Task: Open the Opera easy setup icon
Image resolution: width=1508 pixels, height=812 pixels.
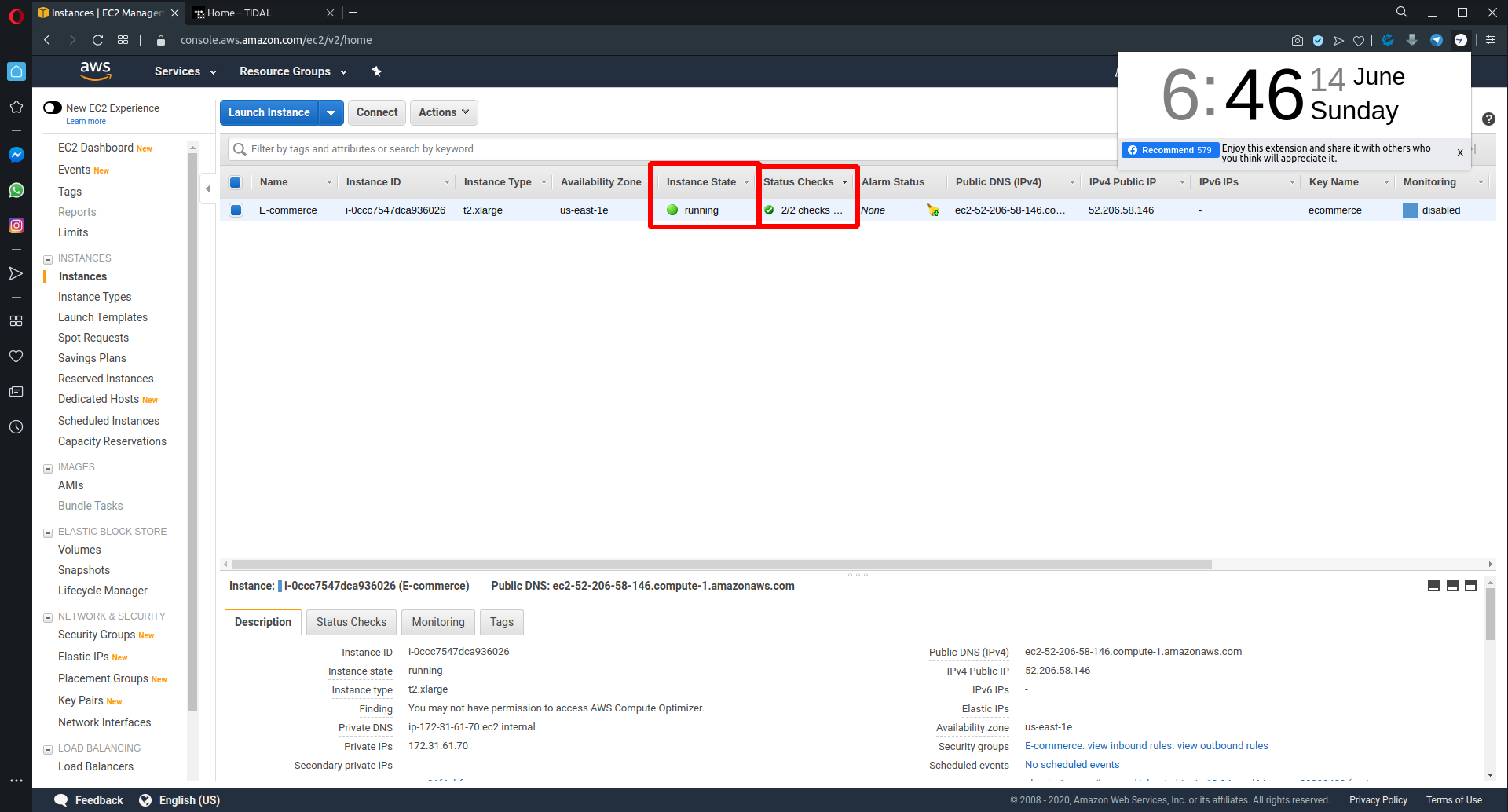Action: pyautogui.click(x=1491, y=40)
